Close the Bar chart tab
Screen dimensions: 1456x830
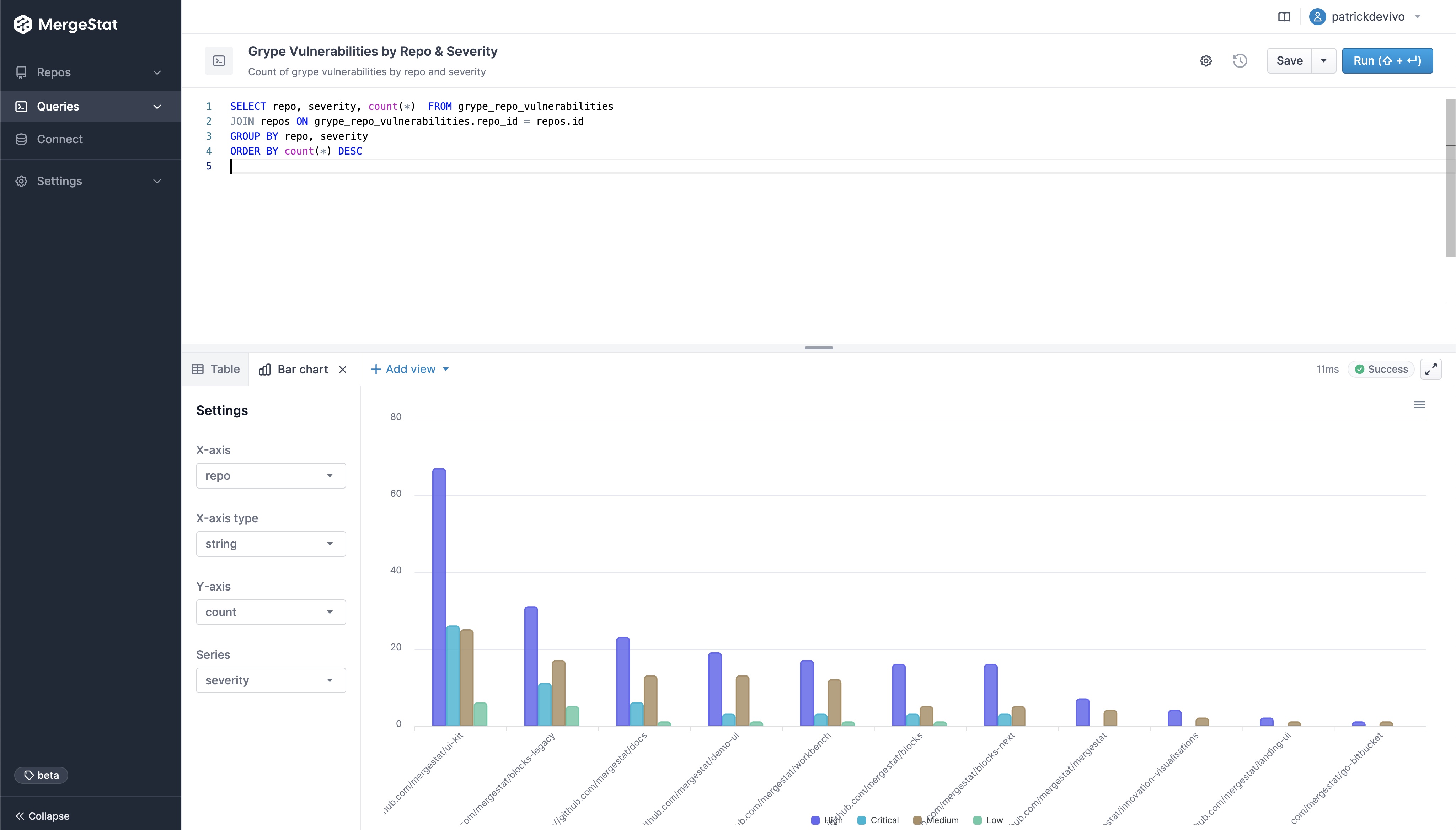click(343, 370)
